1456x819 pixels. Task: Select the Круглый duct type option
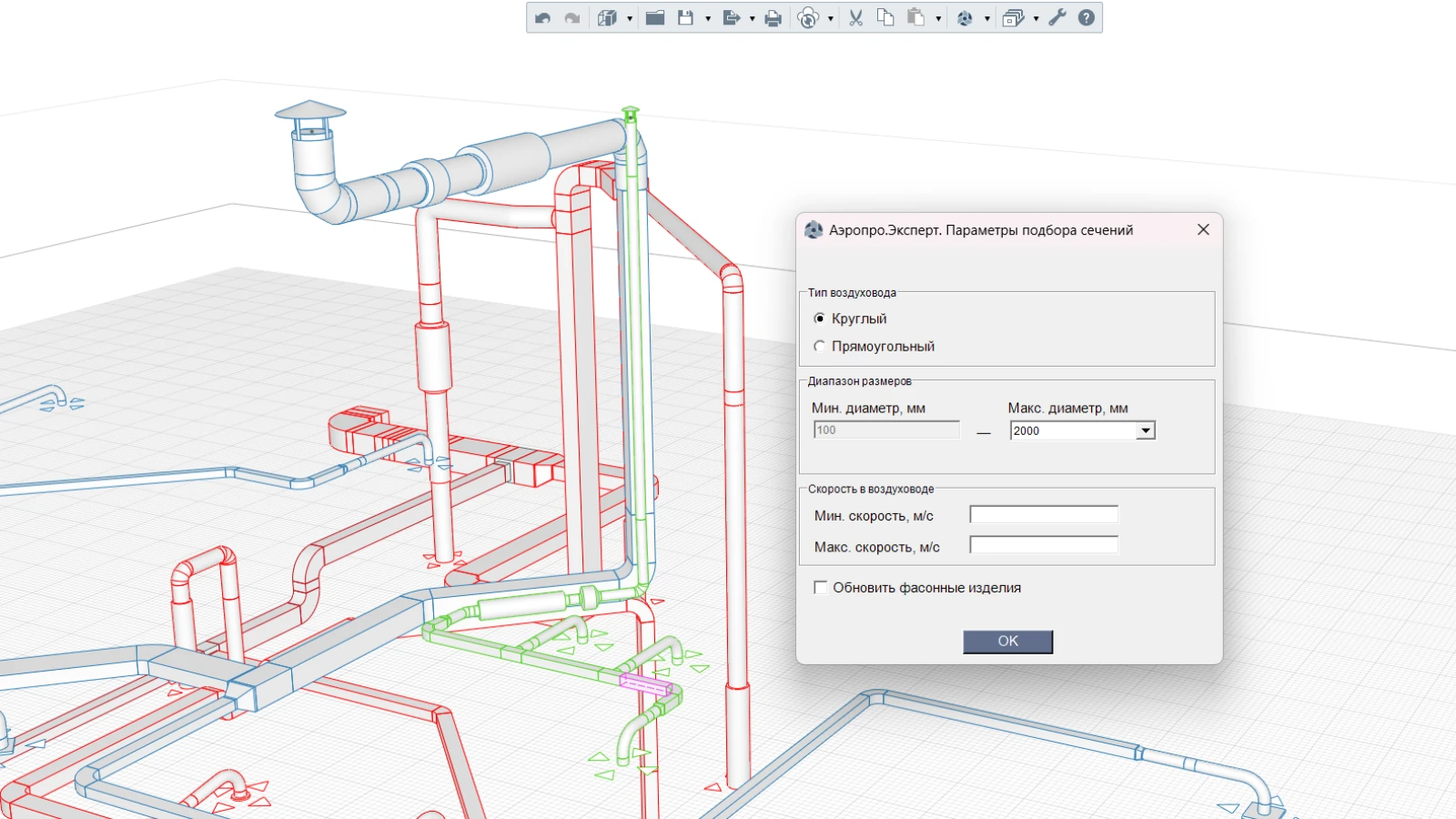pyautogui.click(x=820, y=318)
